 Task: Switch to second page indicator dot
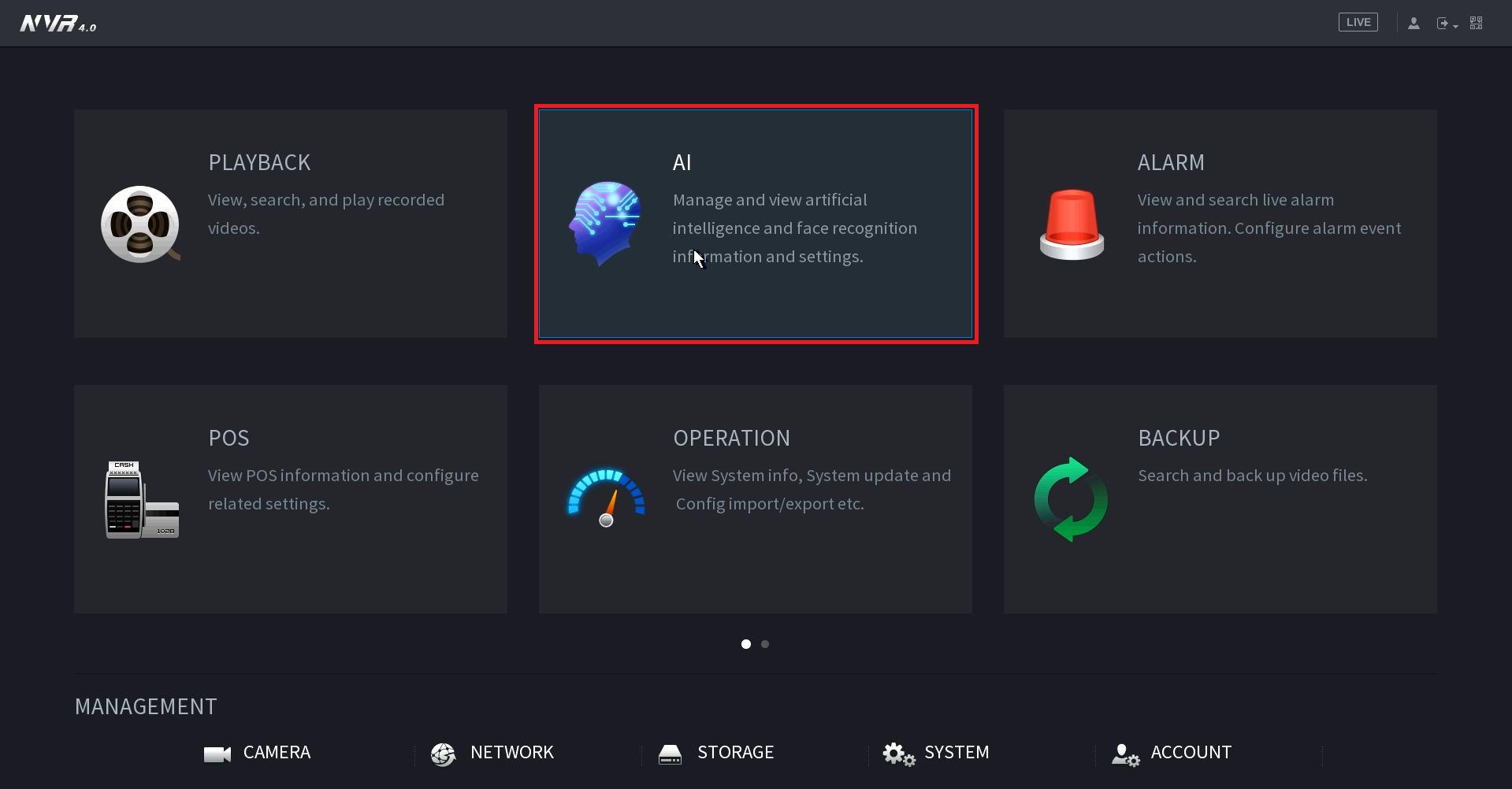(765, 644)
